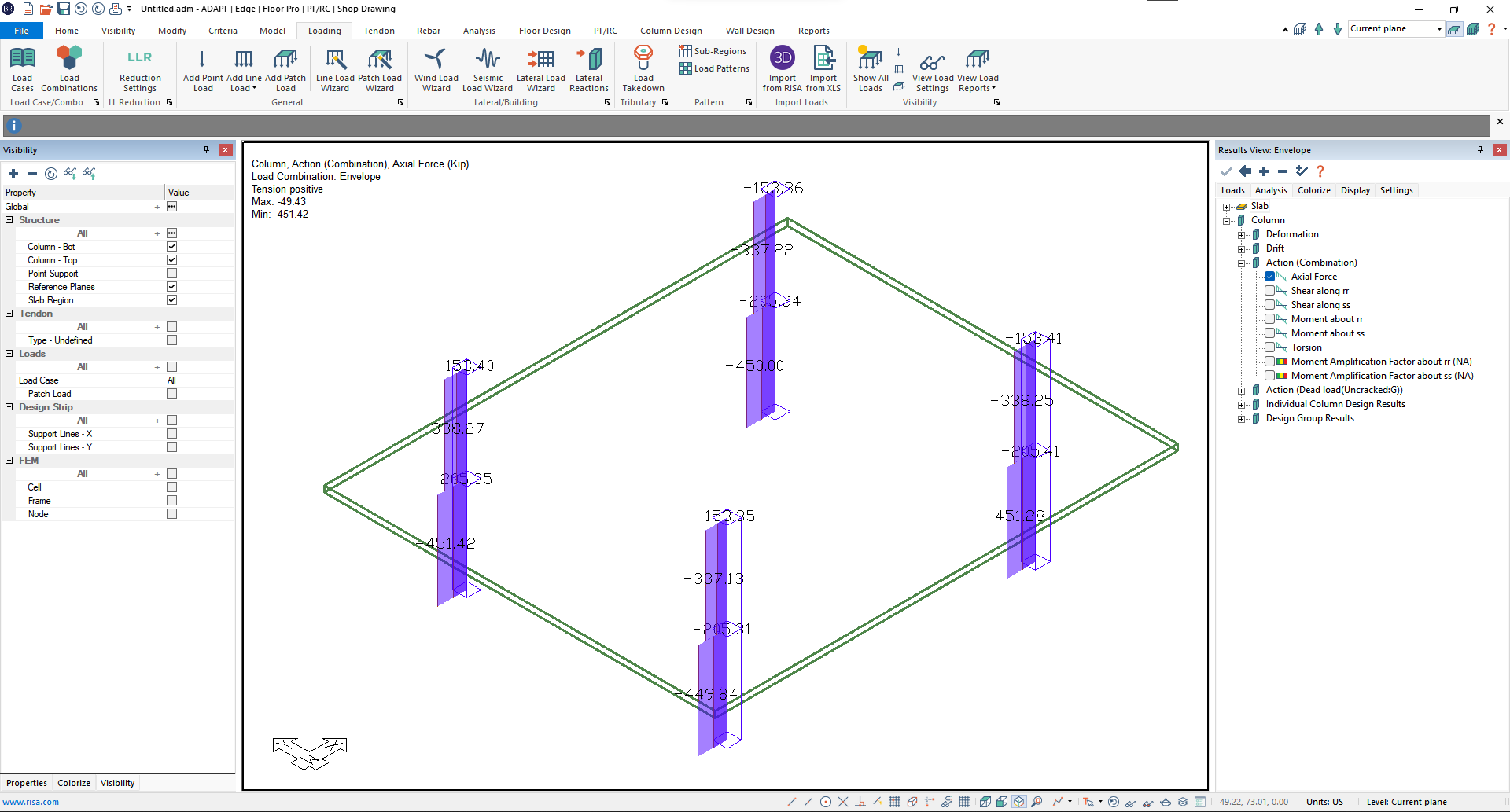
Task: Launch the Wind Load Wizard
Action: coord(436,68)
